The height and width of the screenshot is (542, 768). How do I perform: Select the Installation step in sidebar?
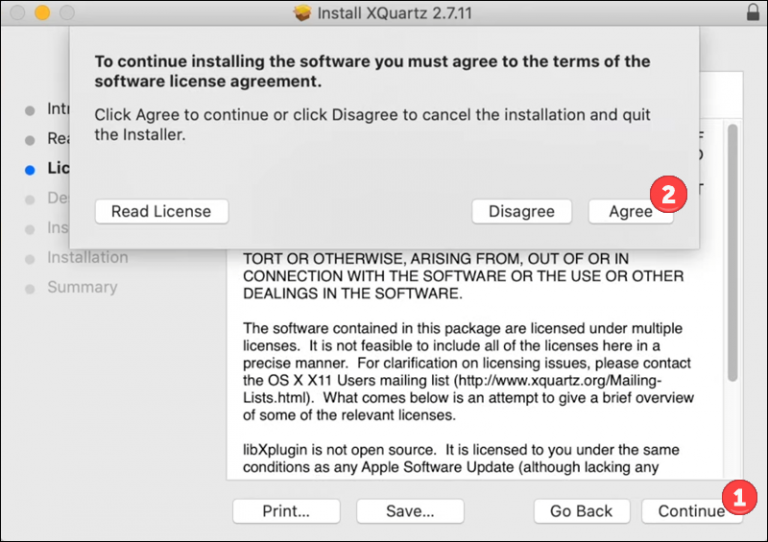pyautogui.click(x=88, y=257)
